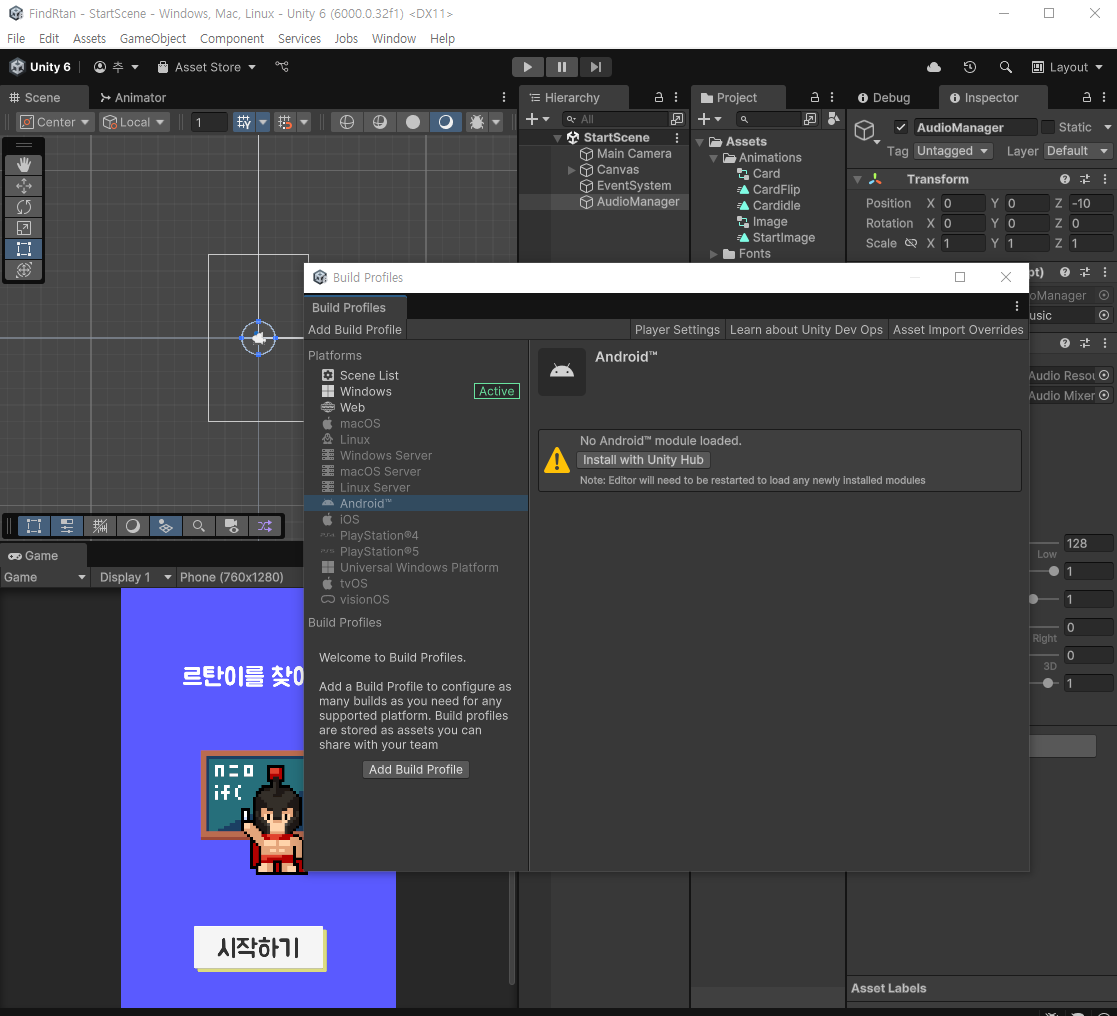Click Position X input field
The image size is (1117, 1016).
point(963,204)
